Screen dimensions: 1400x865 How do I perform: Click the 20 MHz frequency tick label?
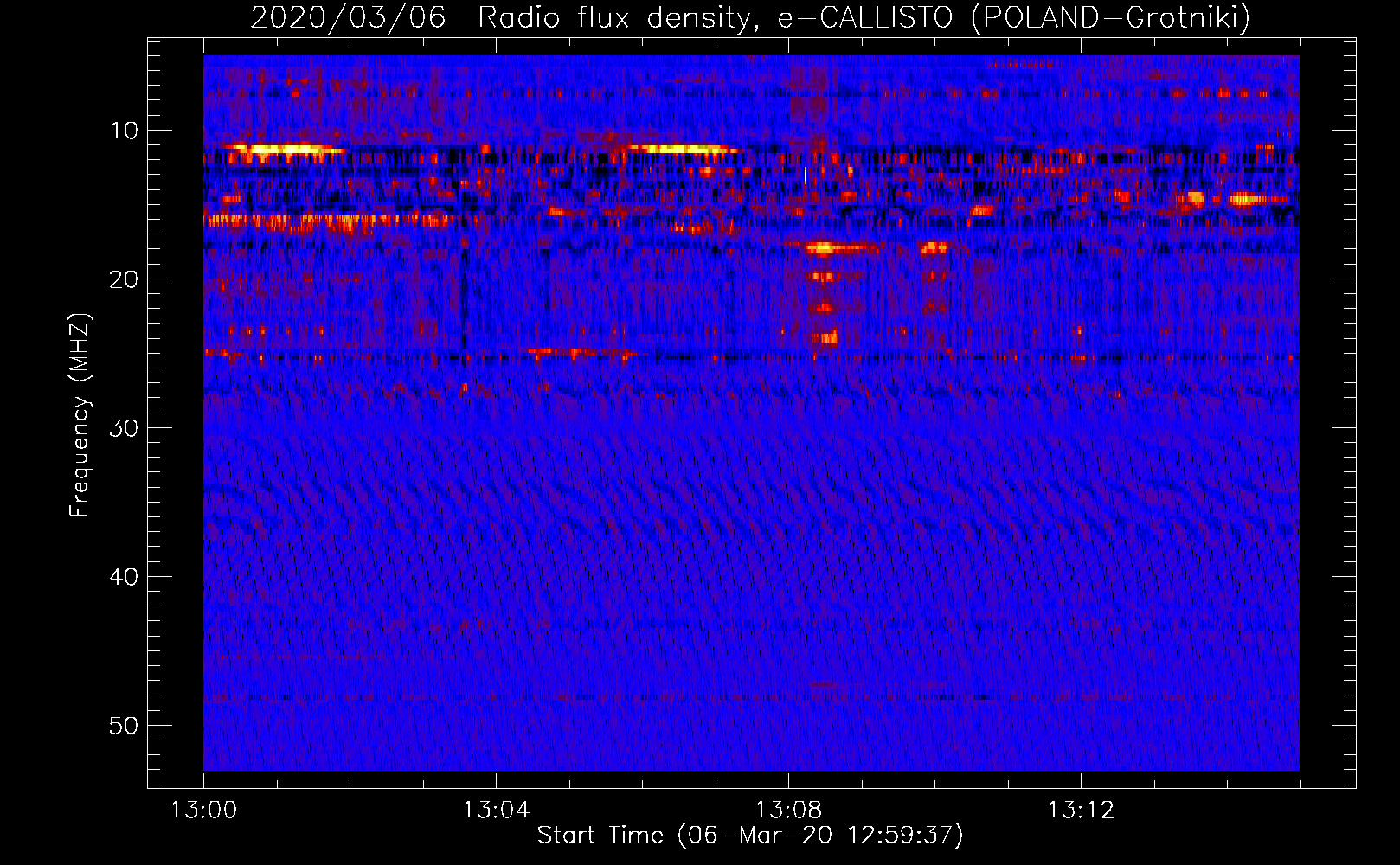124,279
